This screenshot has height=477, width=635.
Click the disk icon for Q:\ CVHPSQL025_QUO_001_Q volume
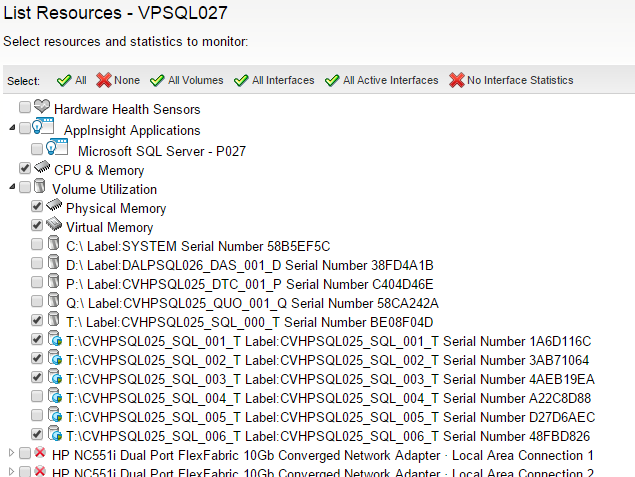53,300
